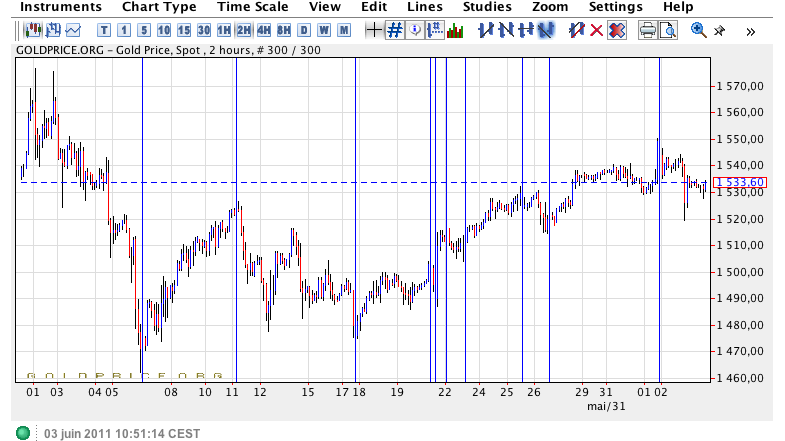Expand the toolbar overflow chevron

coord(751,30)
